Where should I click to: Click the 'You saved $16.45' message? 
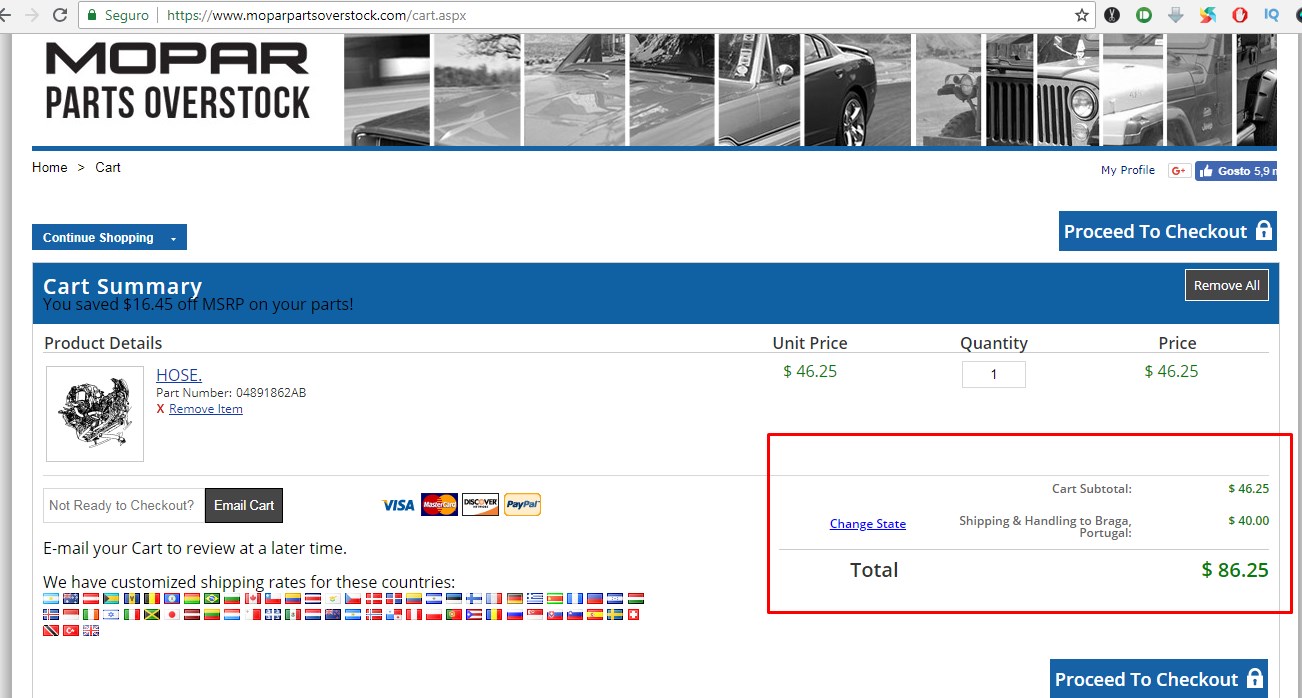pos(198,304)
